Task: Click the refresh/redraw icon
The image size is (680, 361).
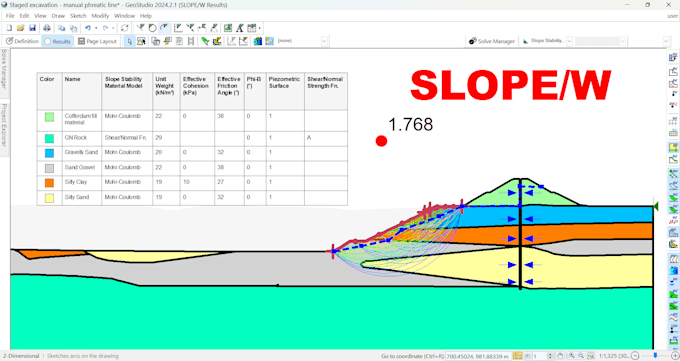Action: [124, 28]
